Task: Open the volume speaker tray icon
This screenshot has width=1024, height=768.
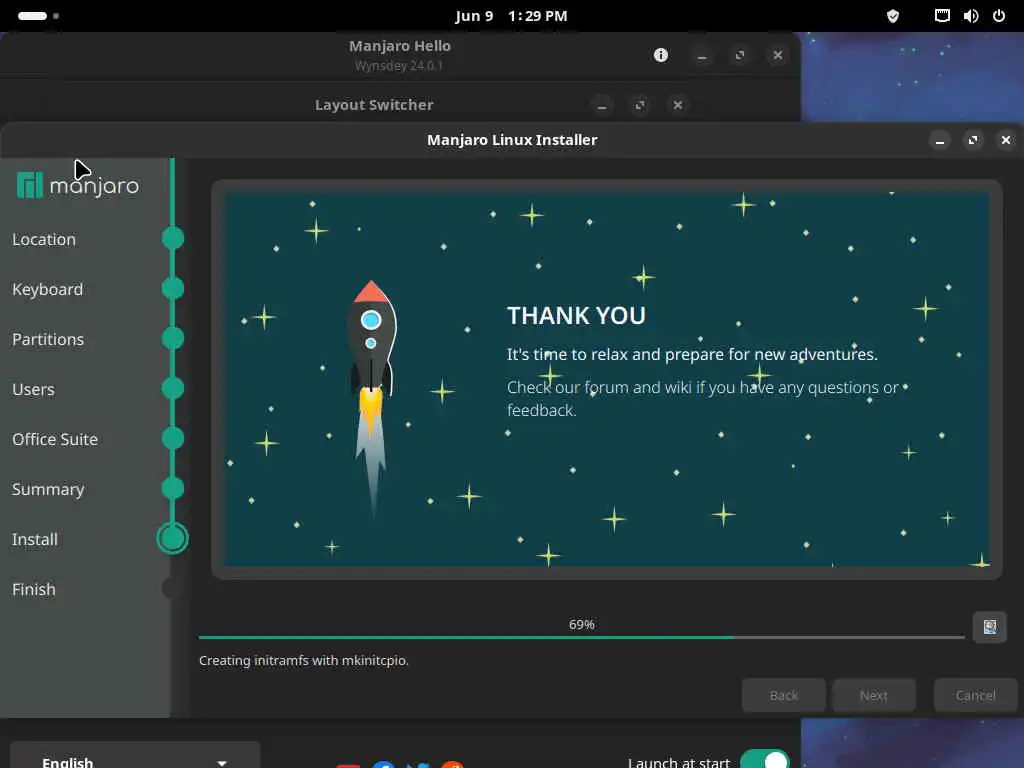Action: 970,16
